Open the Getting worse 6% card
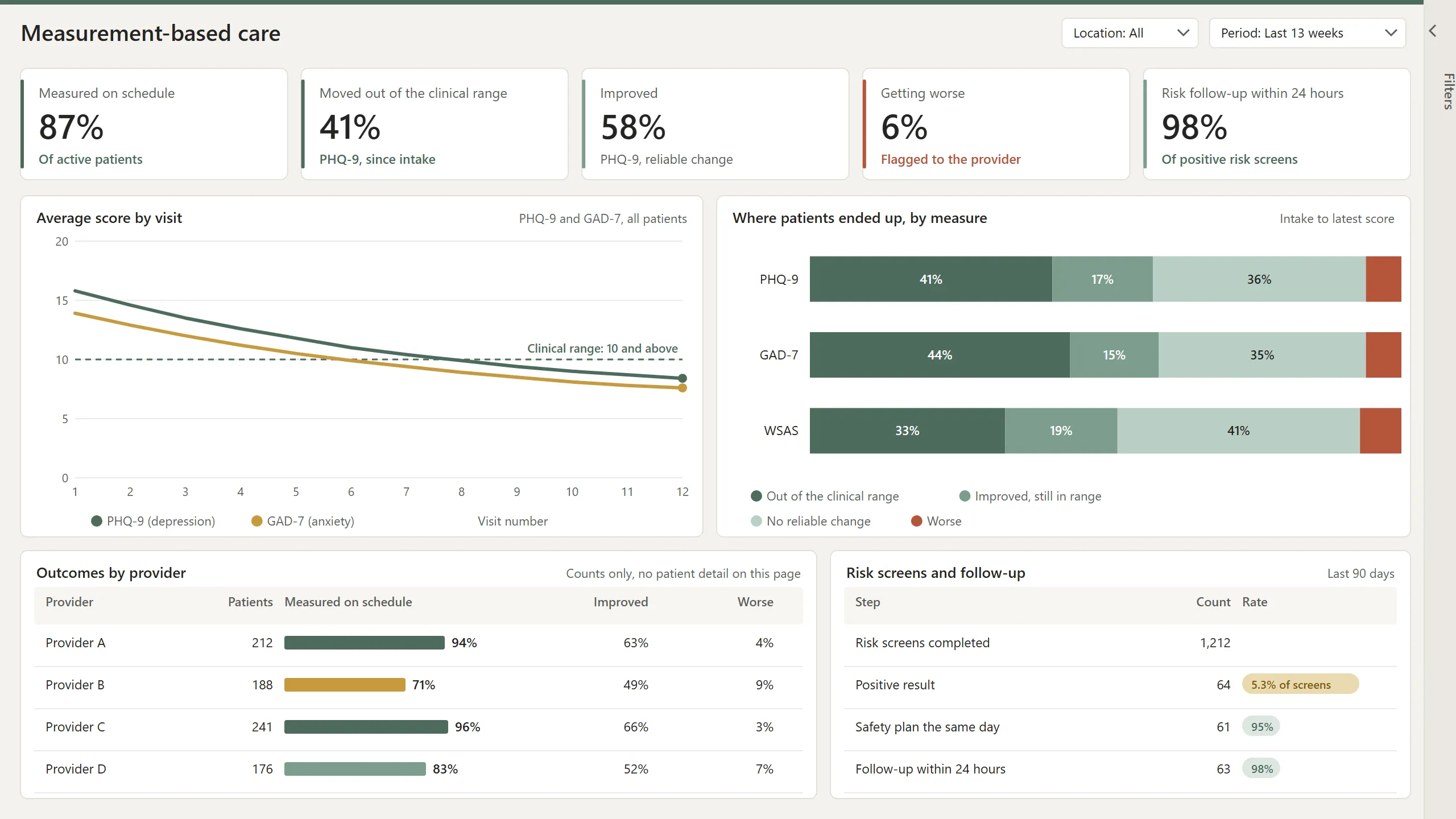Screen dimensions: 1456x819 996,124
